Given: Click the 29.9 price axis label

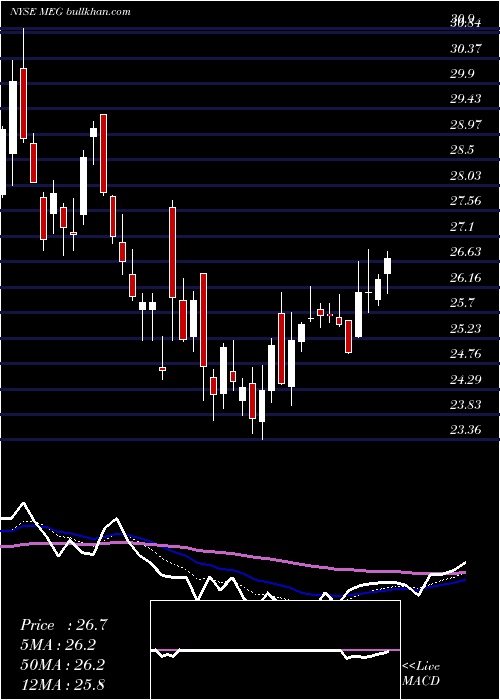Looking at the screenshot, I should [462, 74].
